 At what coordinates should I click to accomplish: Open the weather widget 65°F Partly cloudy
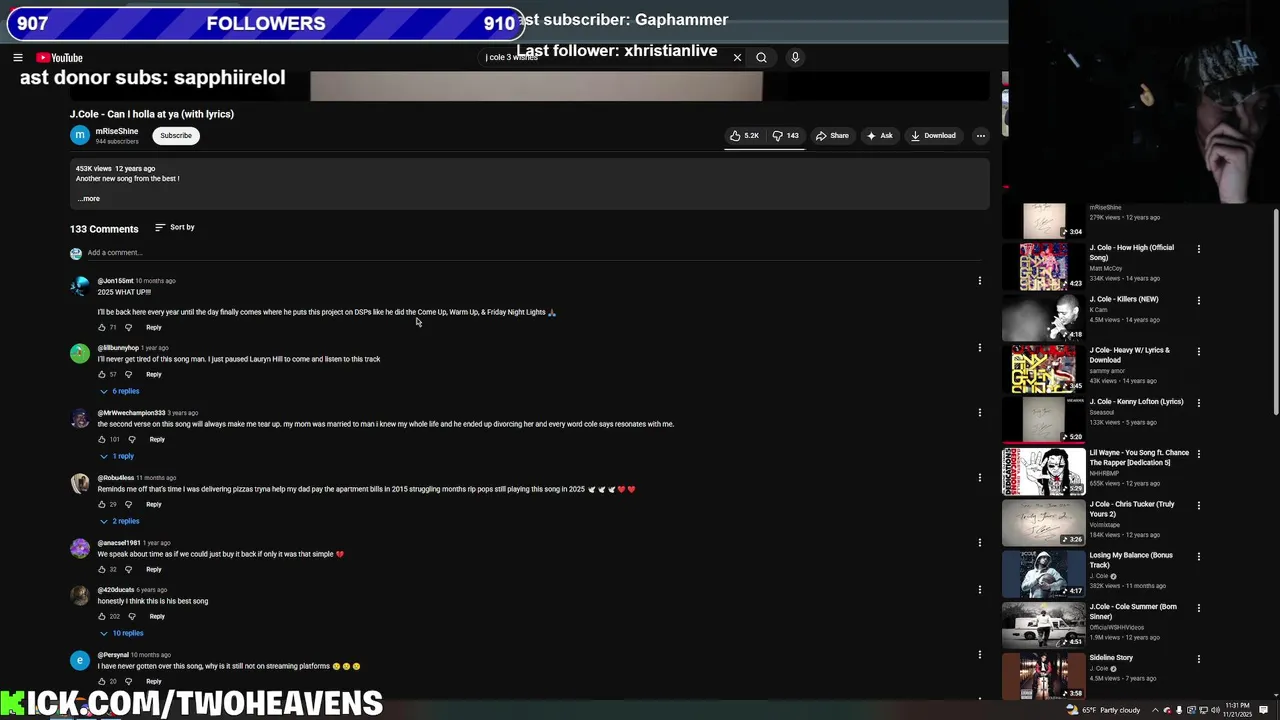[1103, 710]
